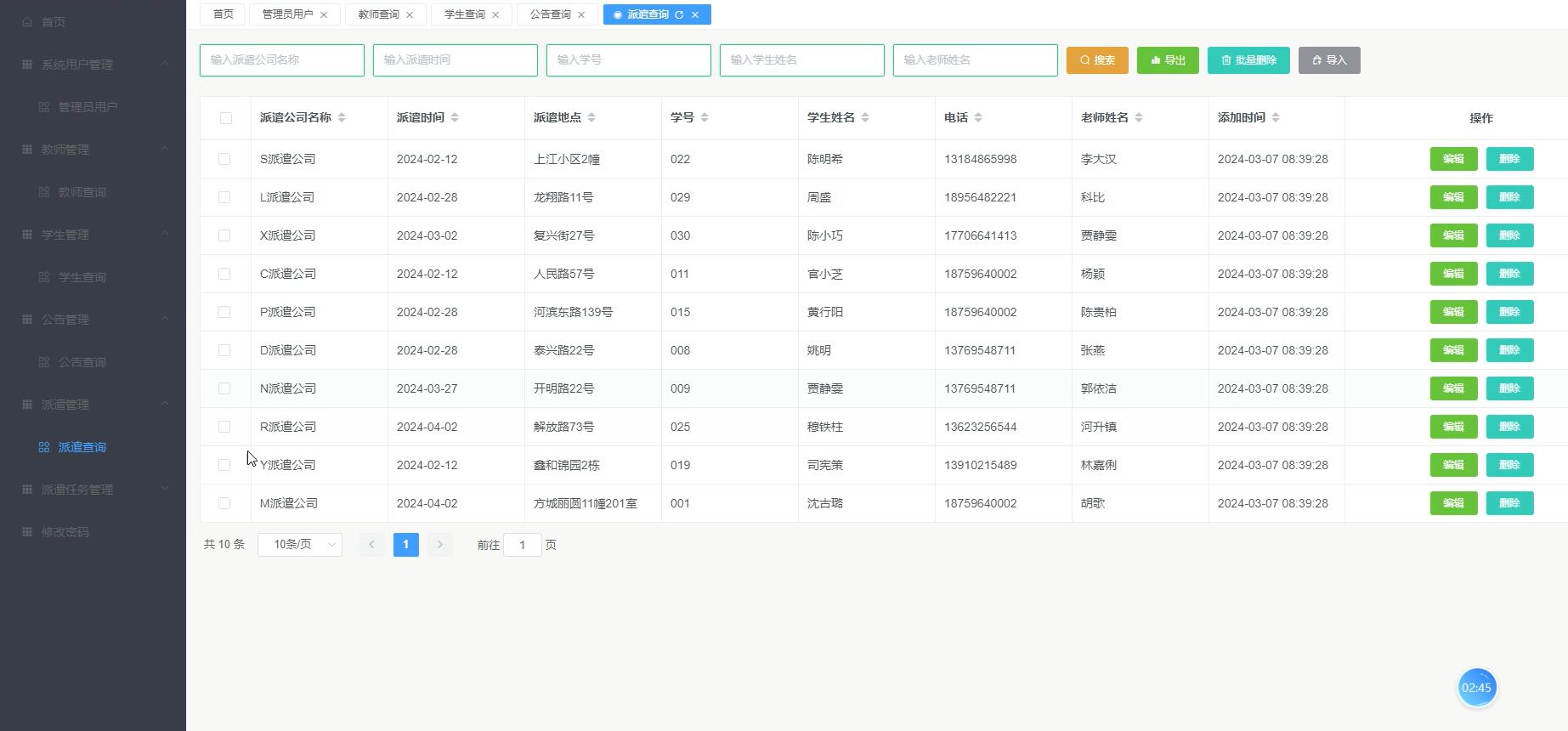Switch to the 管理员用户 tab

(287, 14)
